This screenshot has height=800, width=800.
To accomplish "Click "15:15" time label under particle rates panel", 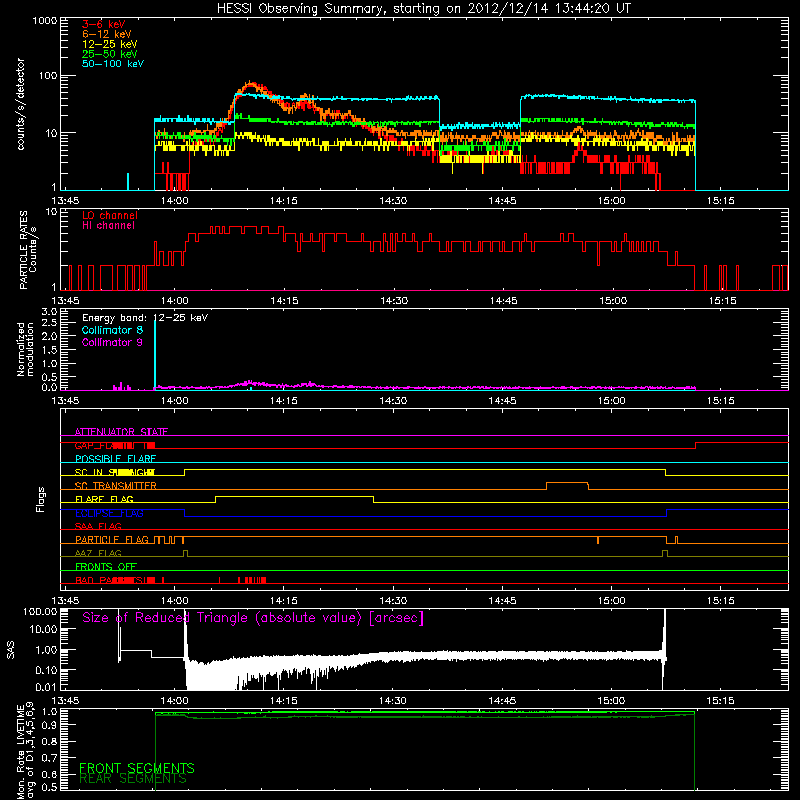I will pyautogui.click(x=722, y=301).
